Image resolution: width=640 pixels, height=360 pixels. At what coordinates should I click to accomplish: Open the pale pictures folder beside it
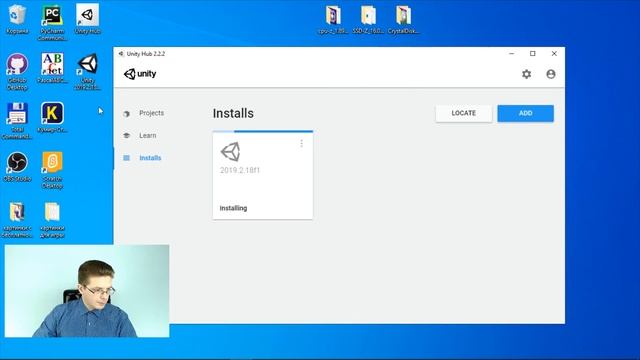52,220
